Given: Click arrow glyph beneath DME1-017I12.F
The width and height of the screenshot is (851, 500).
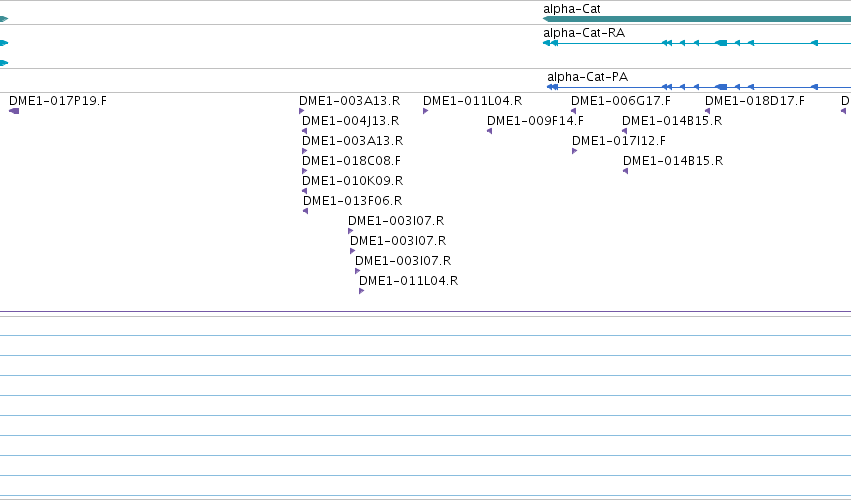Looking at the screenshot, I should pos(574,151).
